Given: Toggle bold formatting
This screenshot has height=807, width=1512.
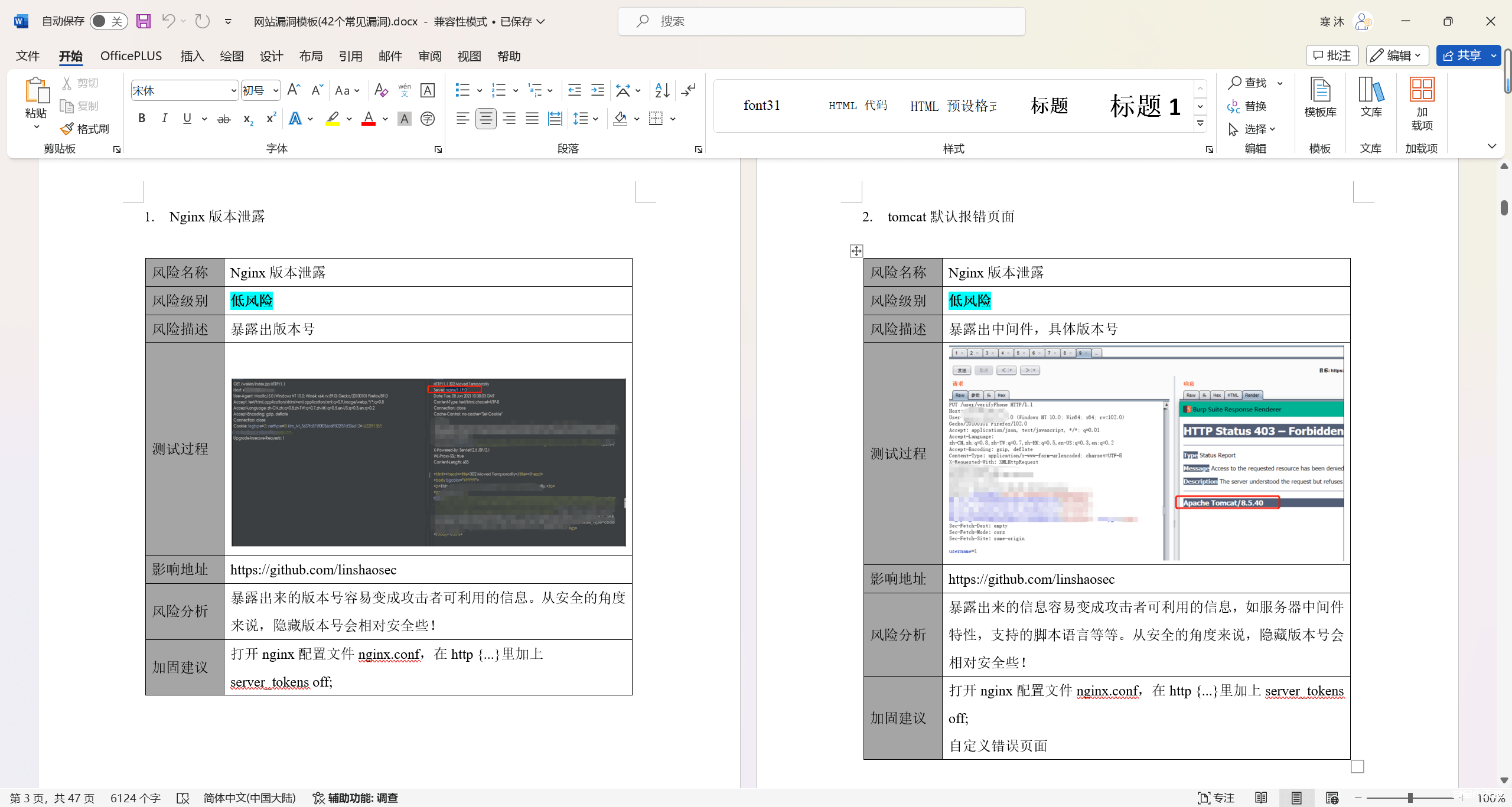Looking at the screenshot, I should 141,118.
